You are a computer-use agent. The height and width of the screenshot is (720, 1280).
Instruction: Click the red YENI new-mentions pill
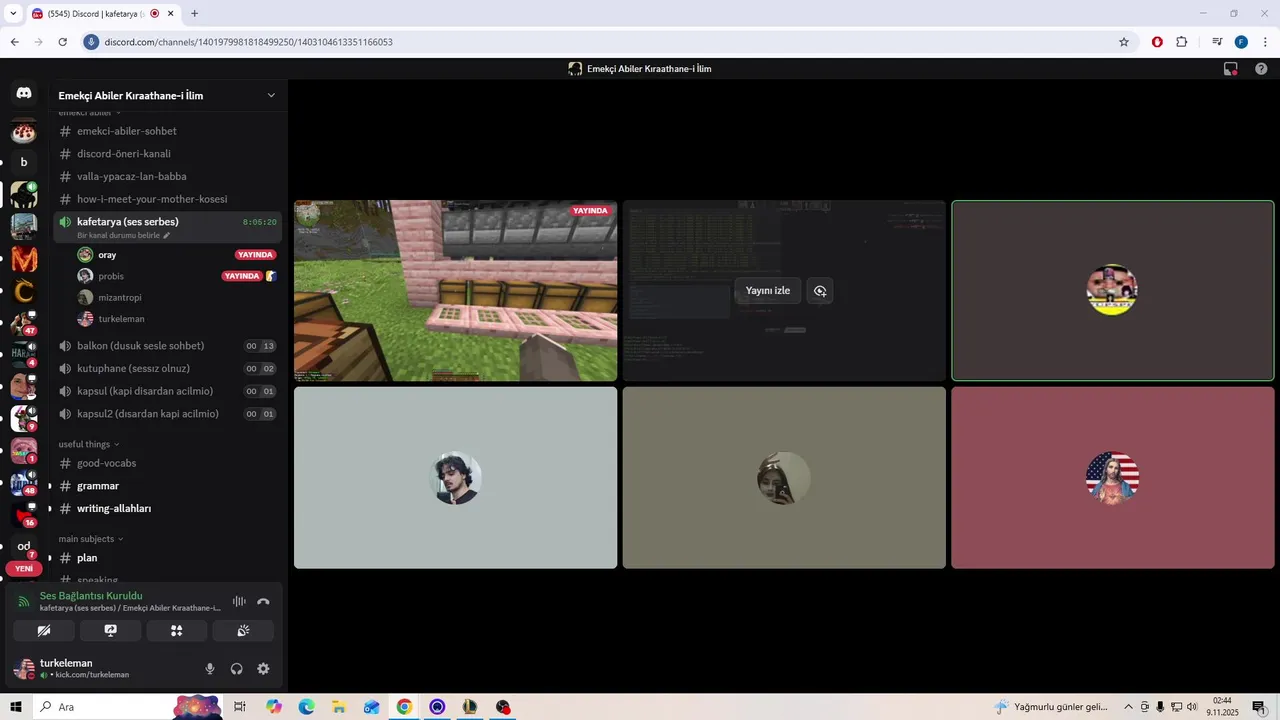click(24, 568)
